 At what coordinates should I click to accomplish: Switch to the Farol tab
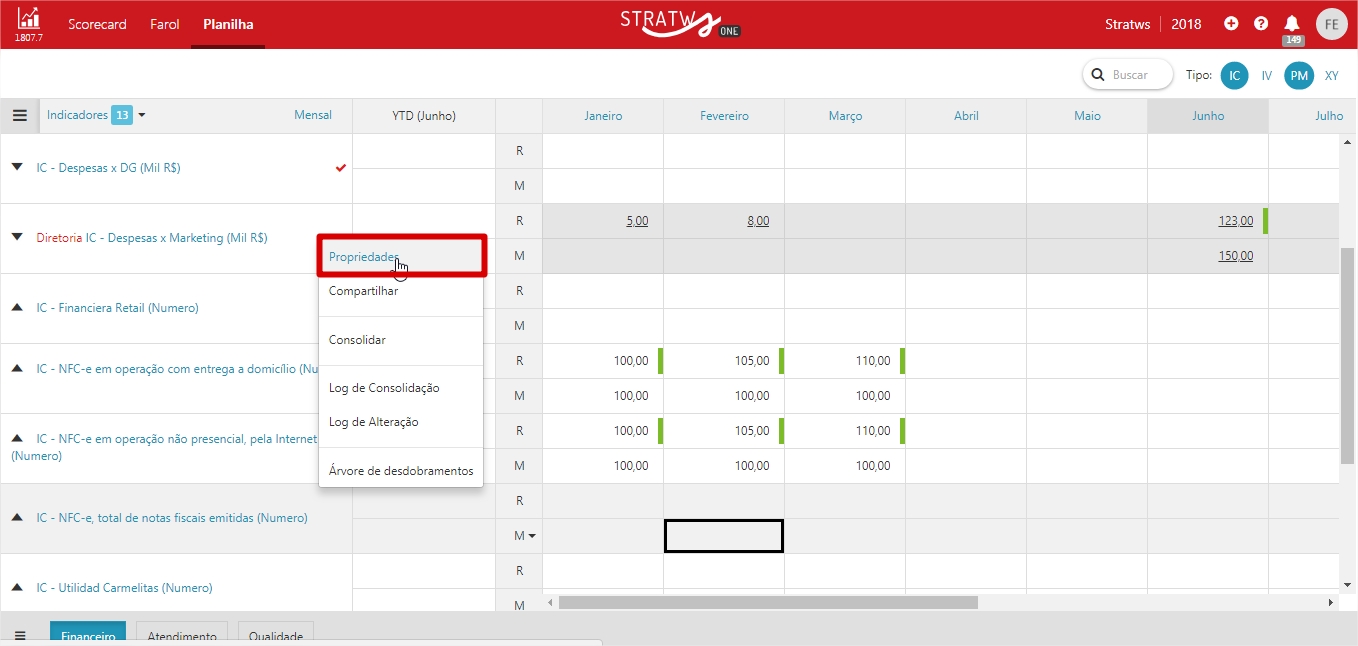pyautogui.click(x=164, y=24)
